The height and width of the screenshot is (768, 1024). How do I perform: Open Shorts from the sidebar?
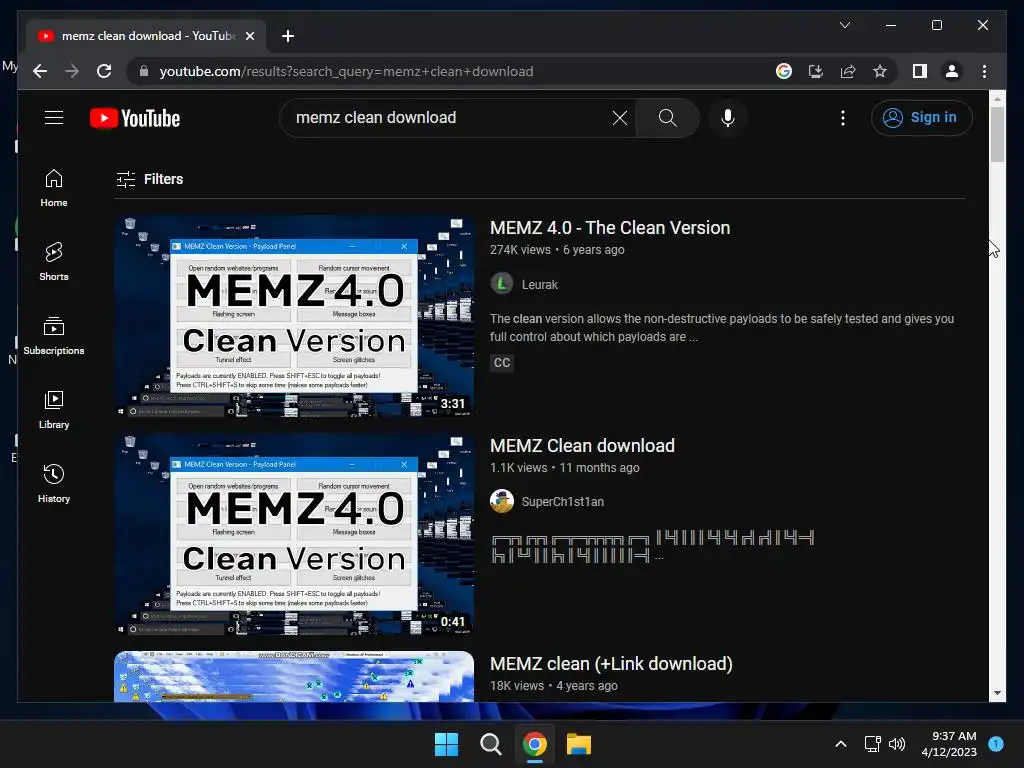54,262
